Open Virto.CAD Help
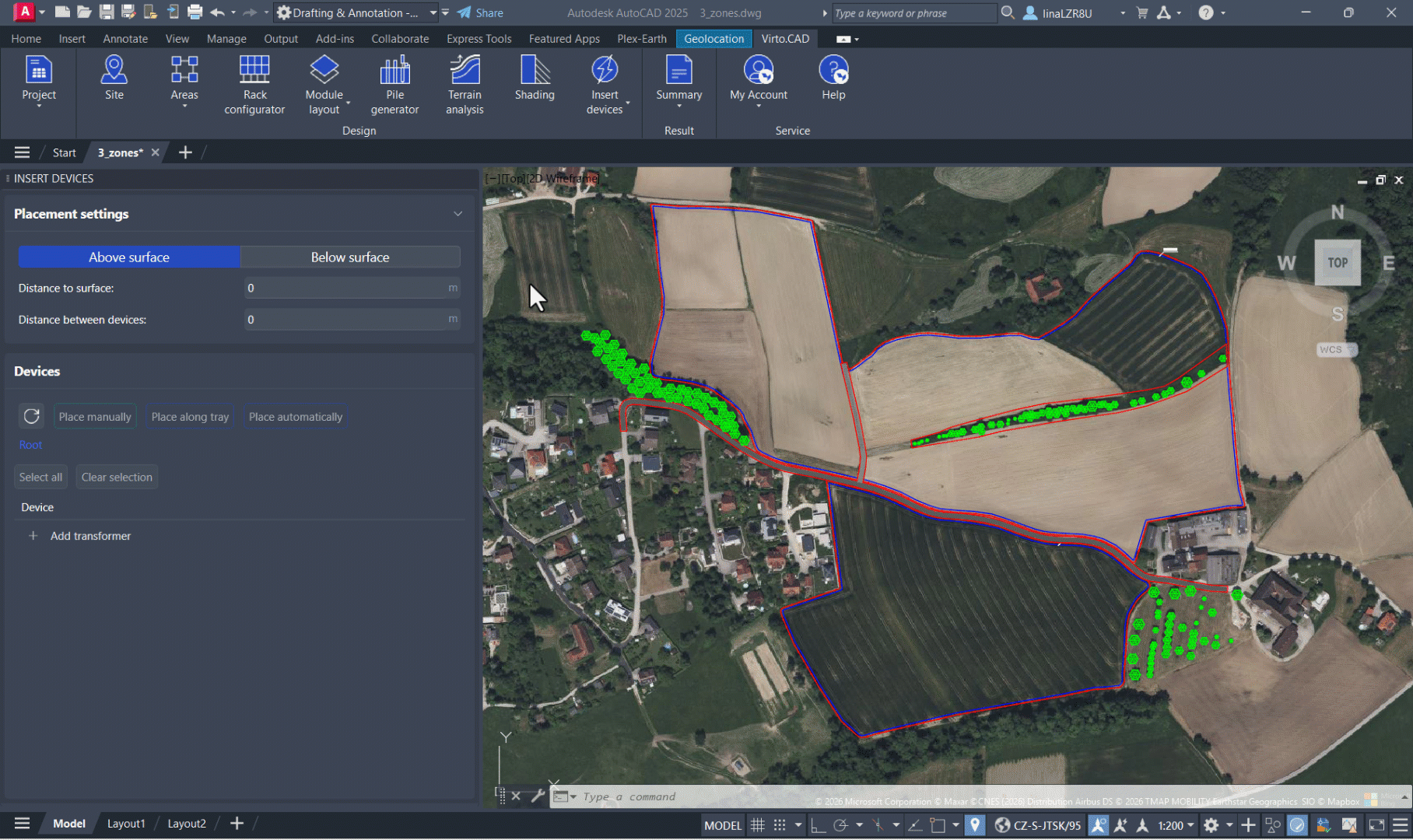Image resolution: width=1413 pixels, height=840 pixels. point(833,78)
